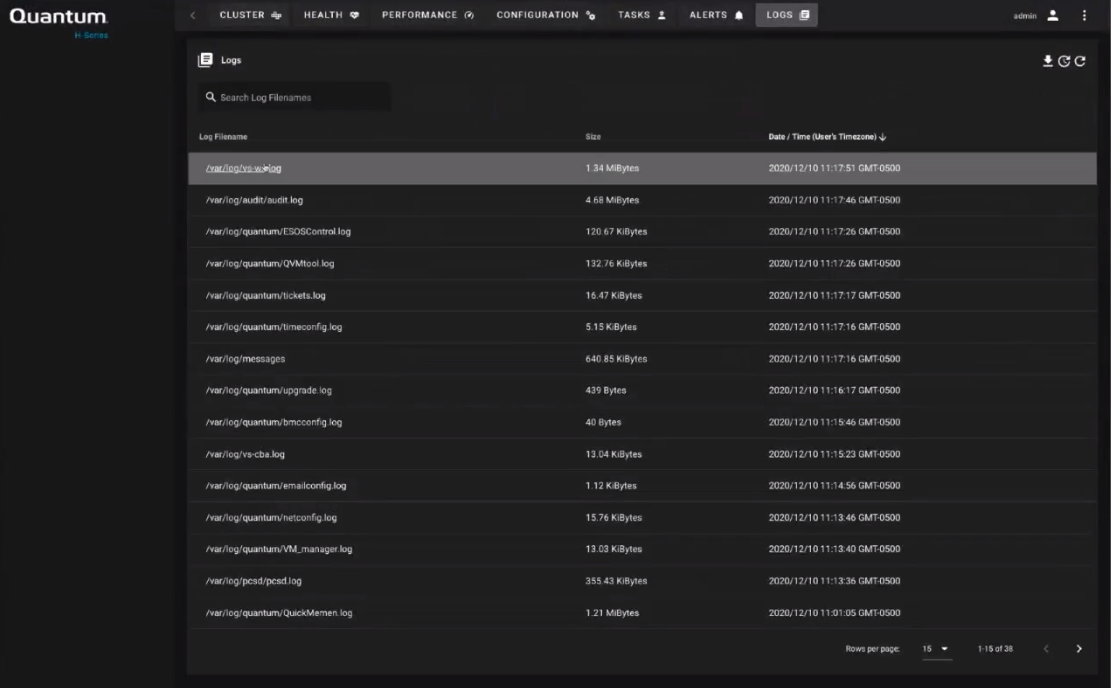Click the magnifier icon in the search box

coord(210,97)
